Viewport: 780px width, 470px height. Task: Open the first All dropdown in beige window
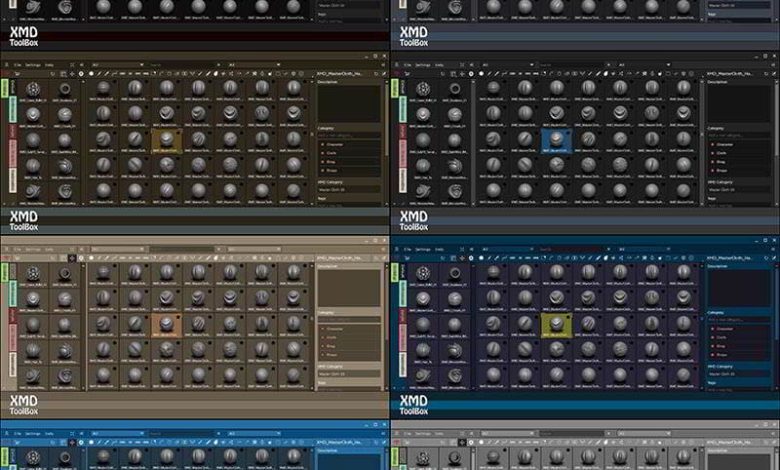[x=118, y=249]
